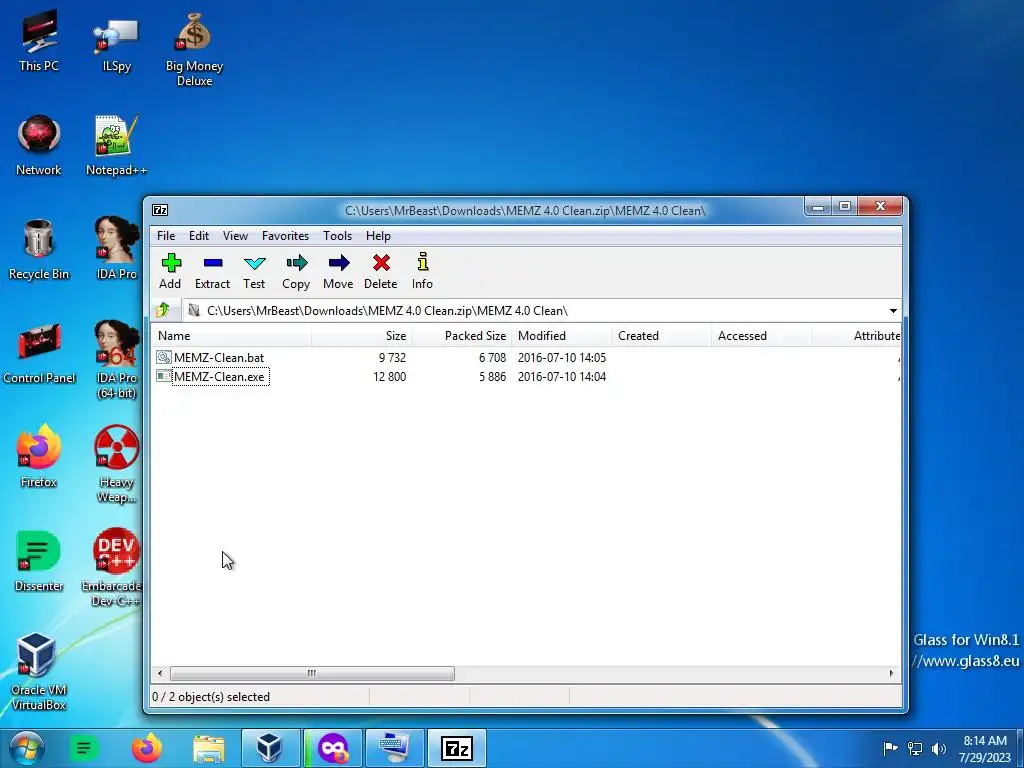Click the Add toolbar button in 7-Zip
This screenshot has width=1024, height=768.
(170, 271)
